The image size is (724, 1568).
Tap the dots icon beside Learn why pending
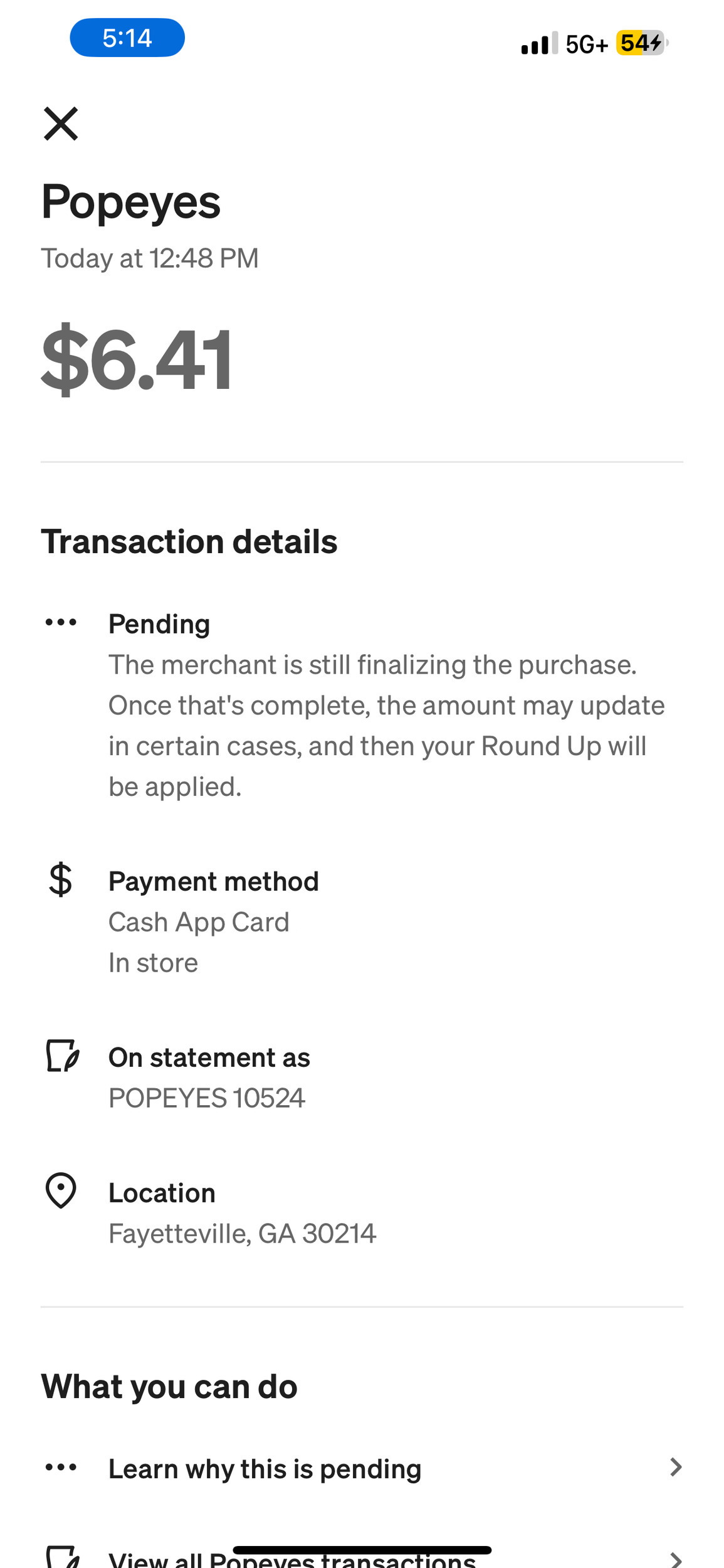(61, 1468)
